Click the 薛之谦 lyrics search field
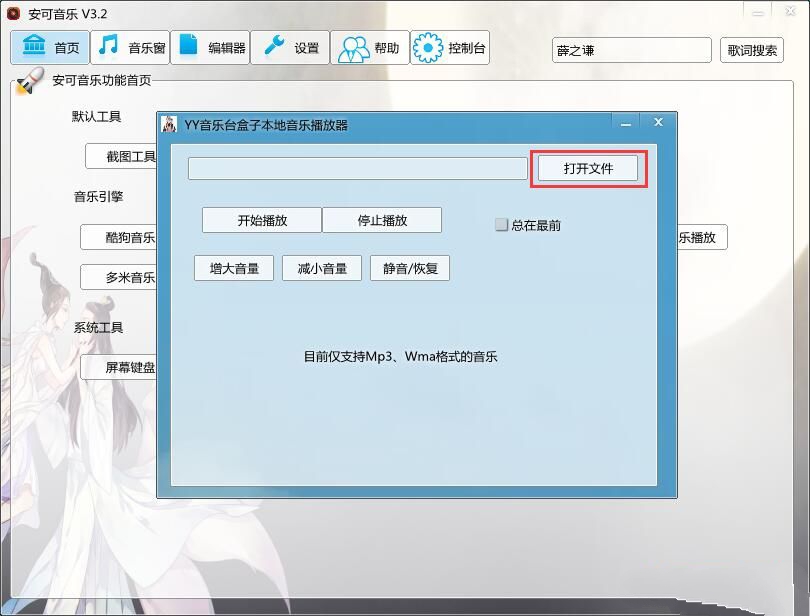The height and width of the screenshot is (616, 810). click(x=632, y=50)
